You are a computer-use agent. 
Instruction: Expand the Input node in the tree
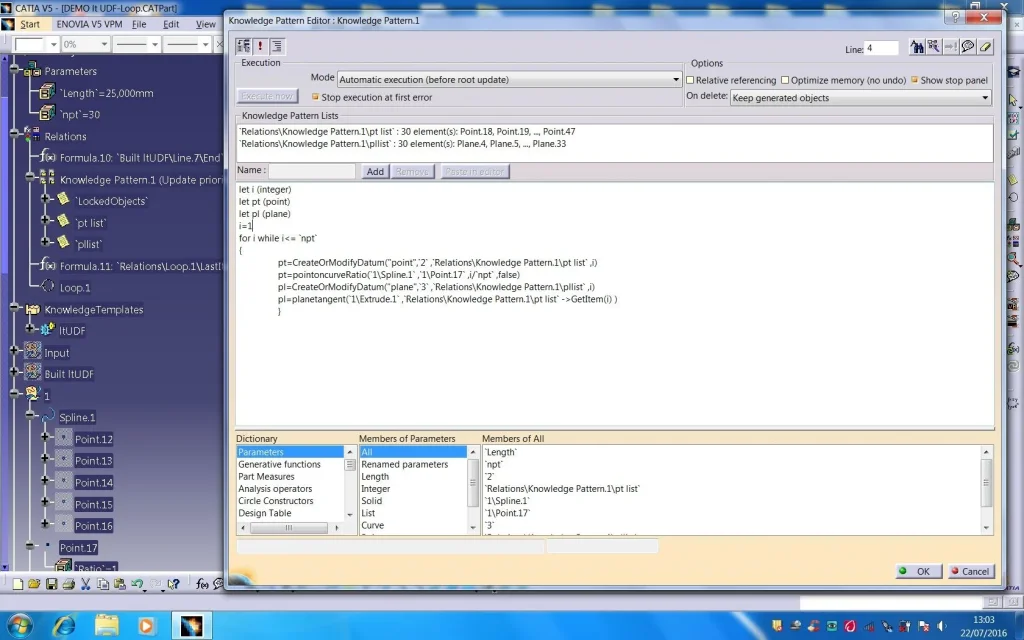coord(14,350)
